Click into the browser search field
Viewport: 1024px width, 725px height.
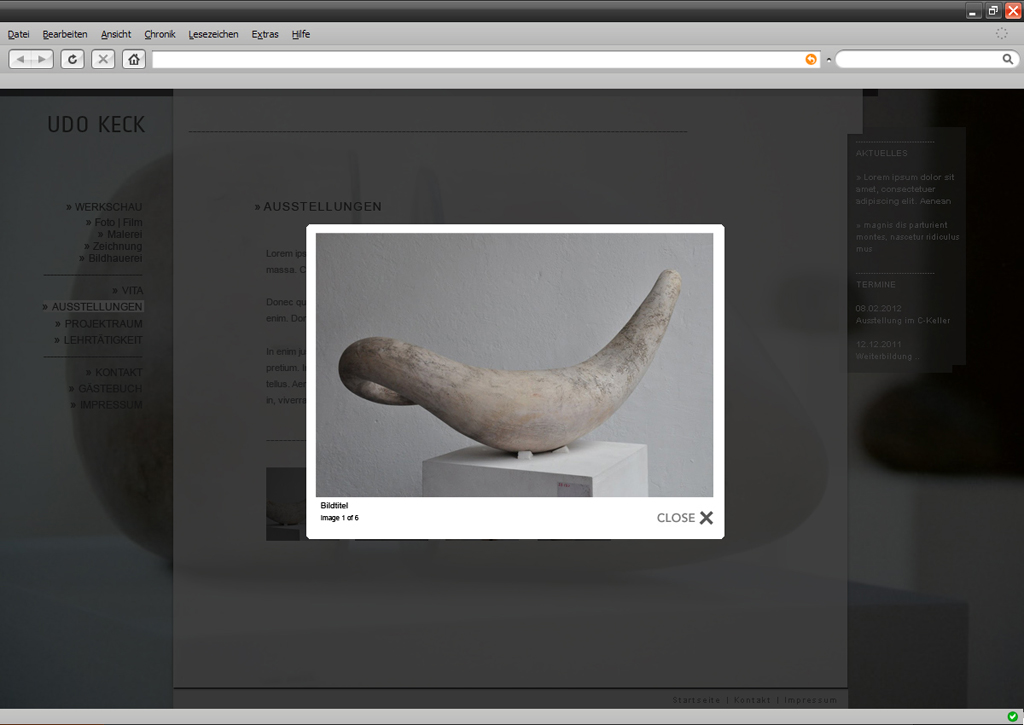(918, 60)
